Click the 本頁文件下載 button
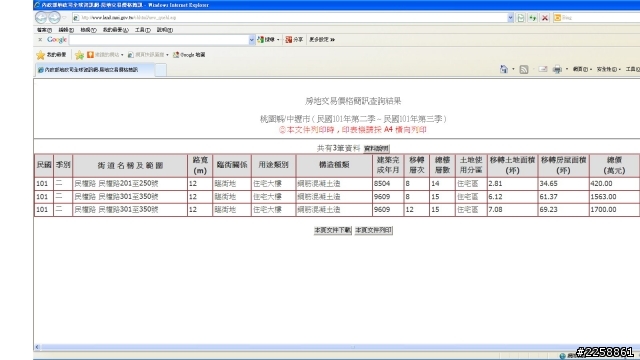The image size is (640, 360). click(332, 230)
